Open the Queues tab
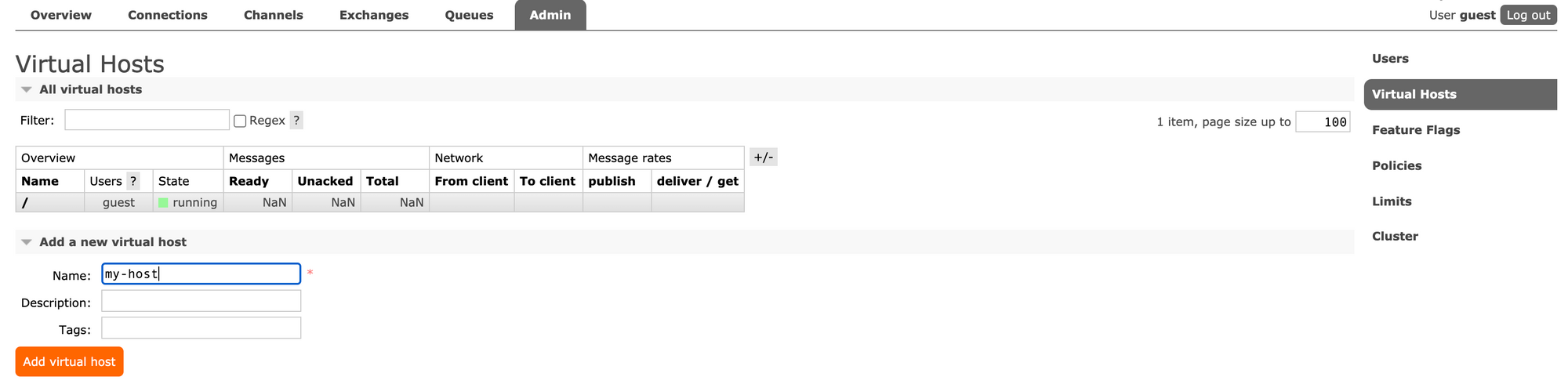 pyautogui.click(x=469, y=15)
